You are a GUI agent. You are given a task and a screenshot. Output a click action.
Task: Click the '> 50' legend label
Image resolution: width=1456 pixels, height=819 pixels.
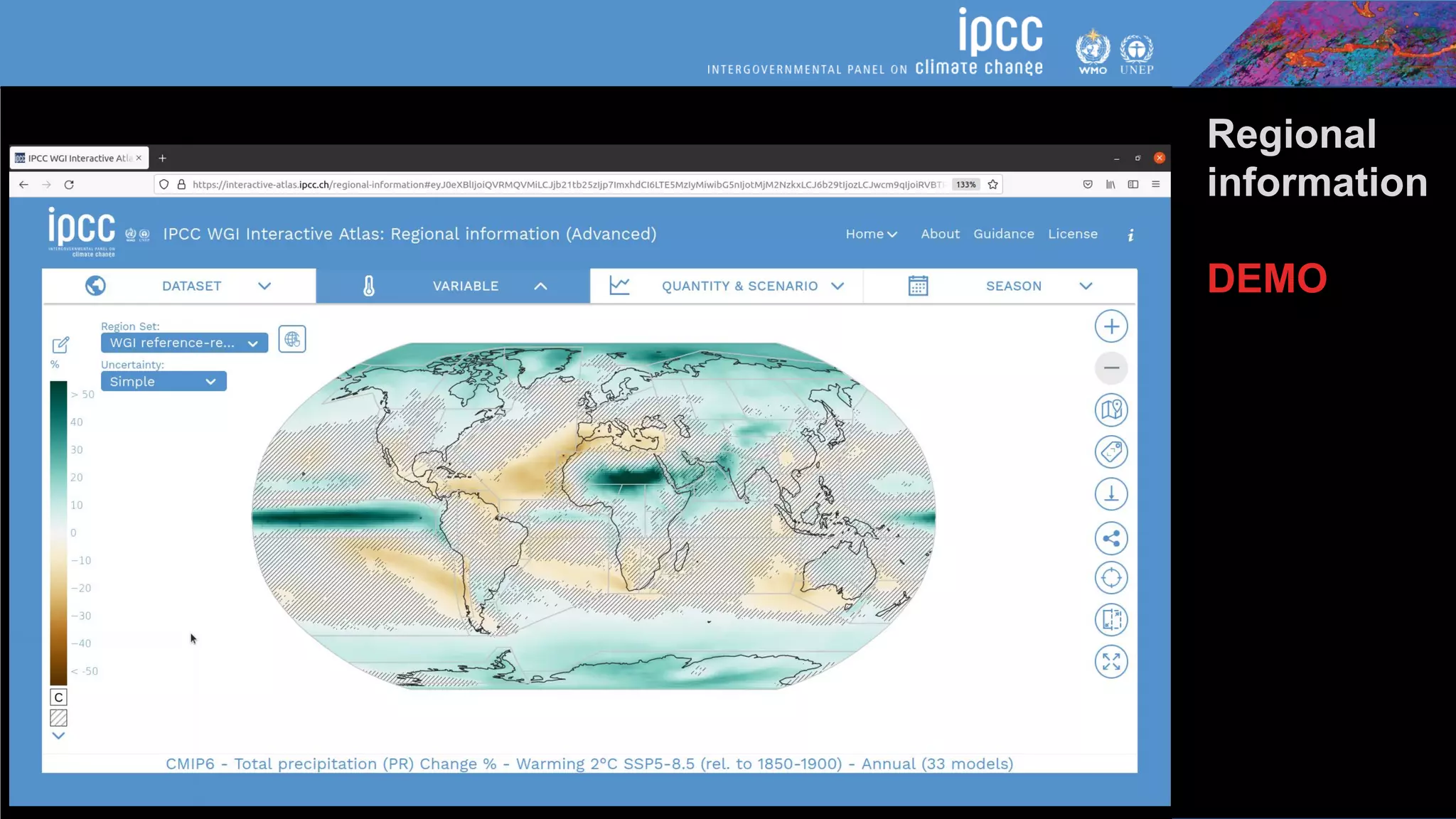click(x=82, y=395)
